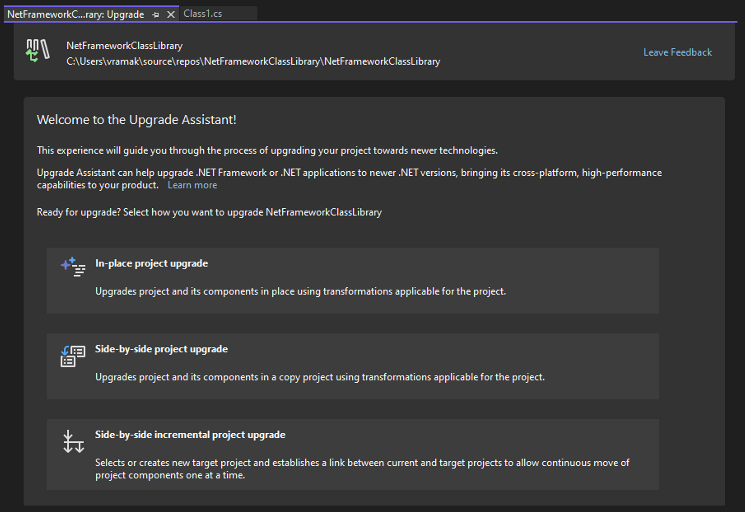
Task: Click the NetFrameworkClassLibrary project icon
Action: coord(38,53)
